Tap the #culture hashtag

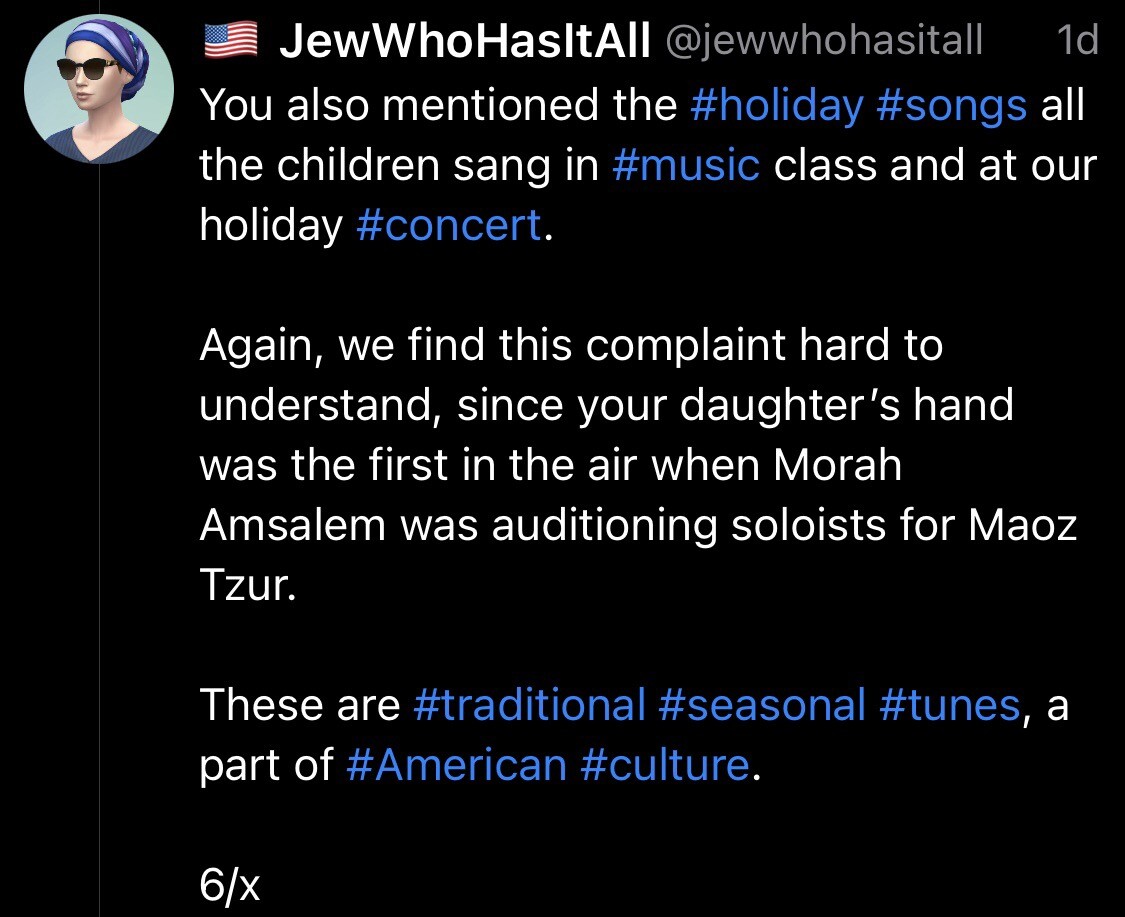coord(664,765)
